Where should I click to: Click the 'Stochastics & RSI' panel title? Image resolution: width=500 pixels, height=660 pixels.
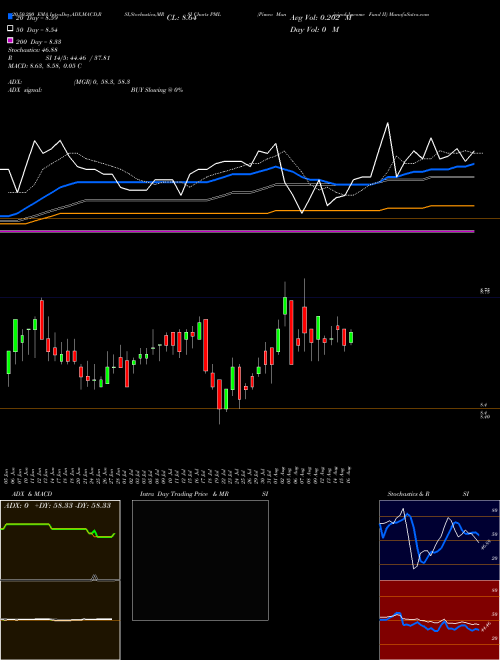click(x=428, y=494)
